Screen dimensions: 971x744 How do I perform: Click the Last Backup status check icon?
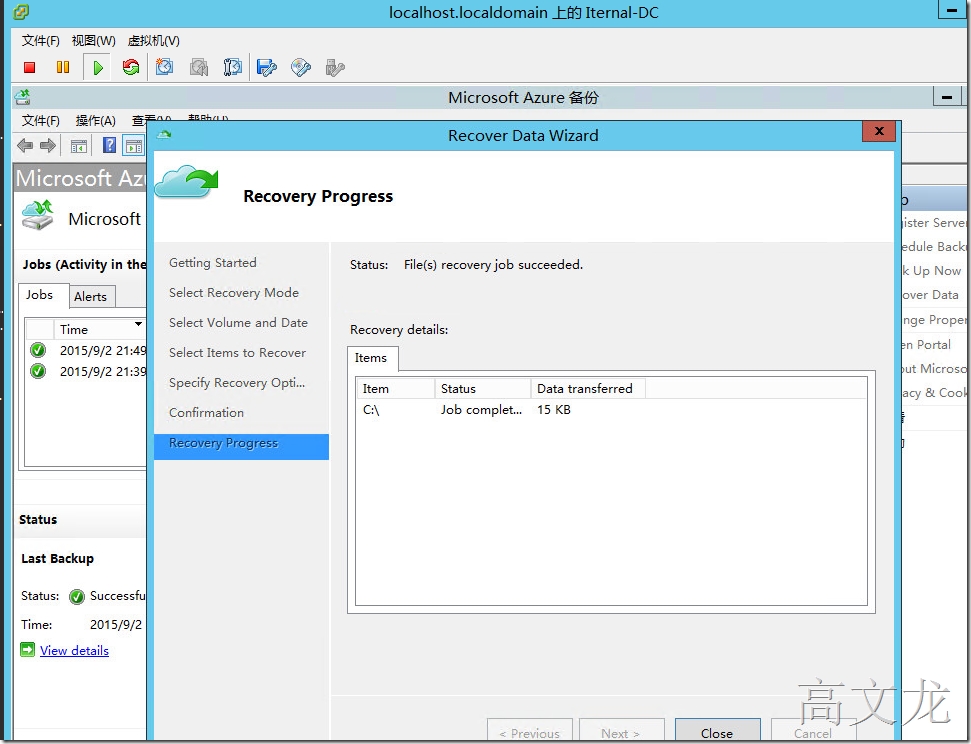[77, 596]
